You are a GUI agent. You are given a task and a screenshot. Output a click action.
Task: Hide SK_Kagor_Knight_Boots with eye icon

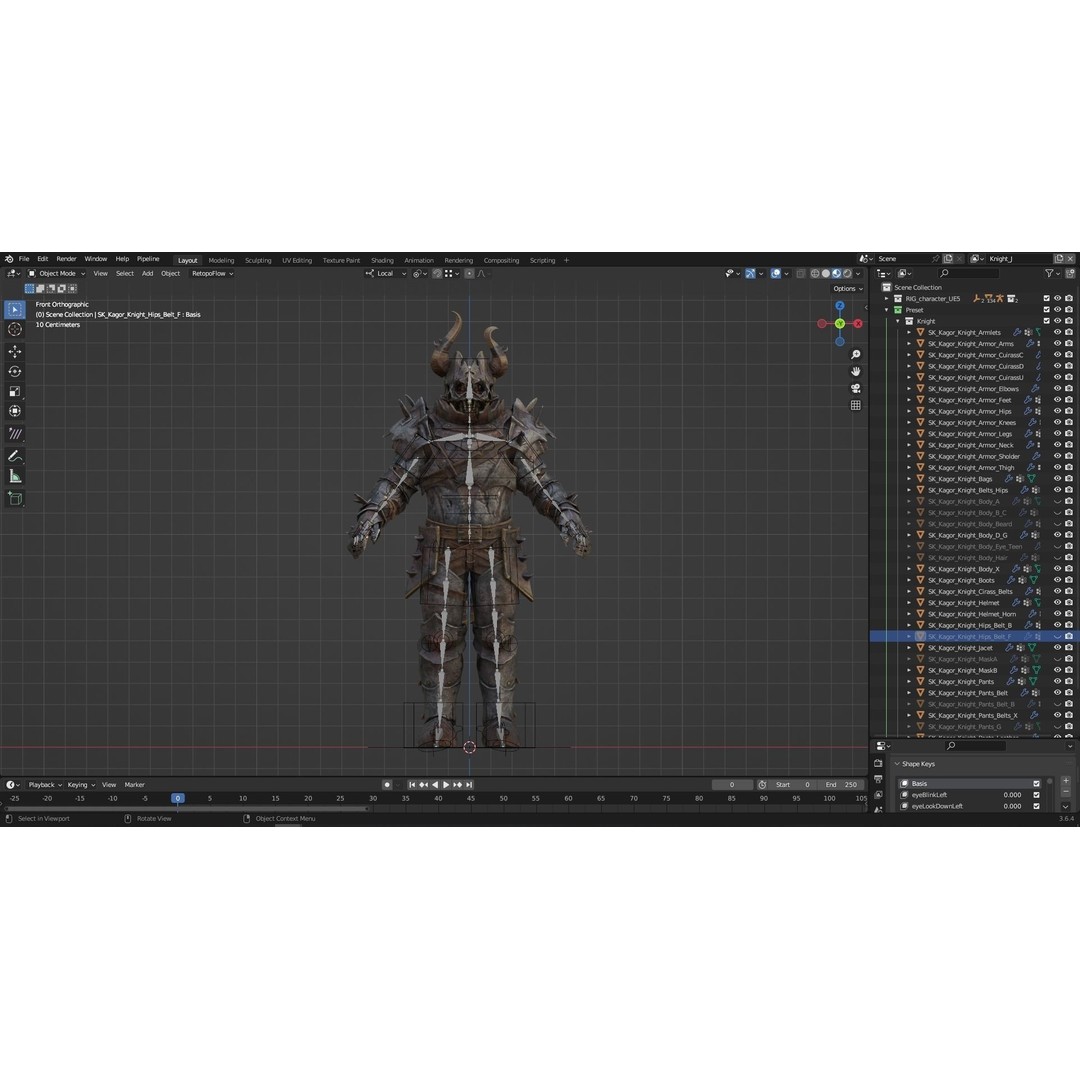(x=1057, y=580)
